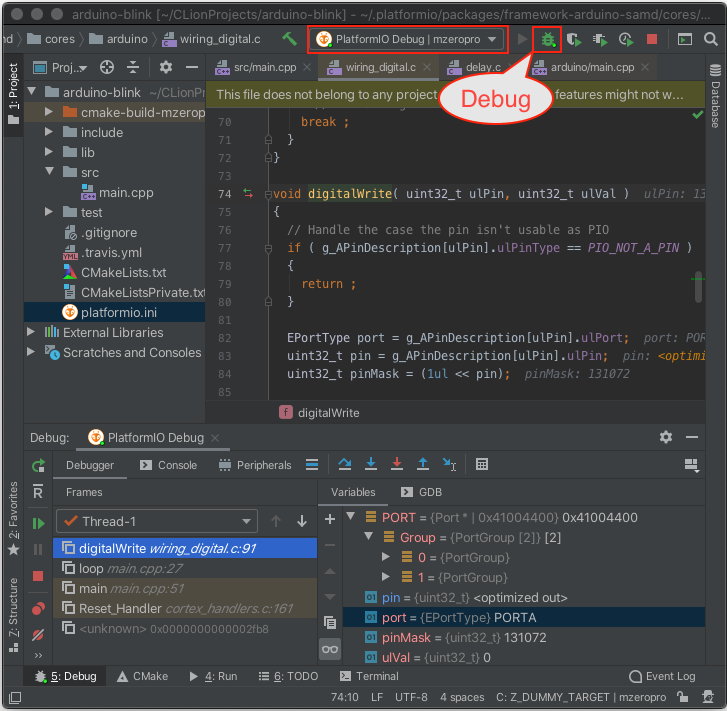This screenshot has width=727, height=711.
Task: Expand External Libraries node
Action: tap(31, 332)
